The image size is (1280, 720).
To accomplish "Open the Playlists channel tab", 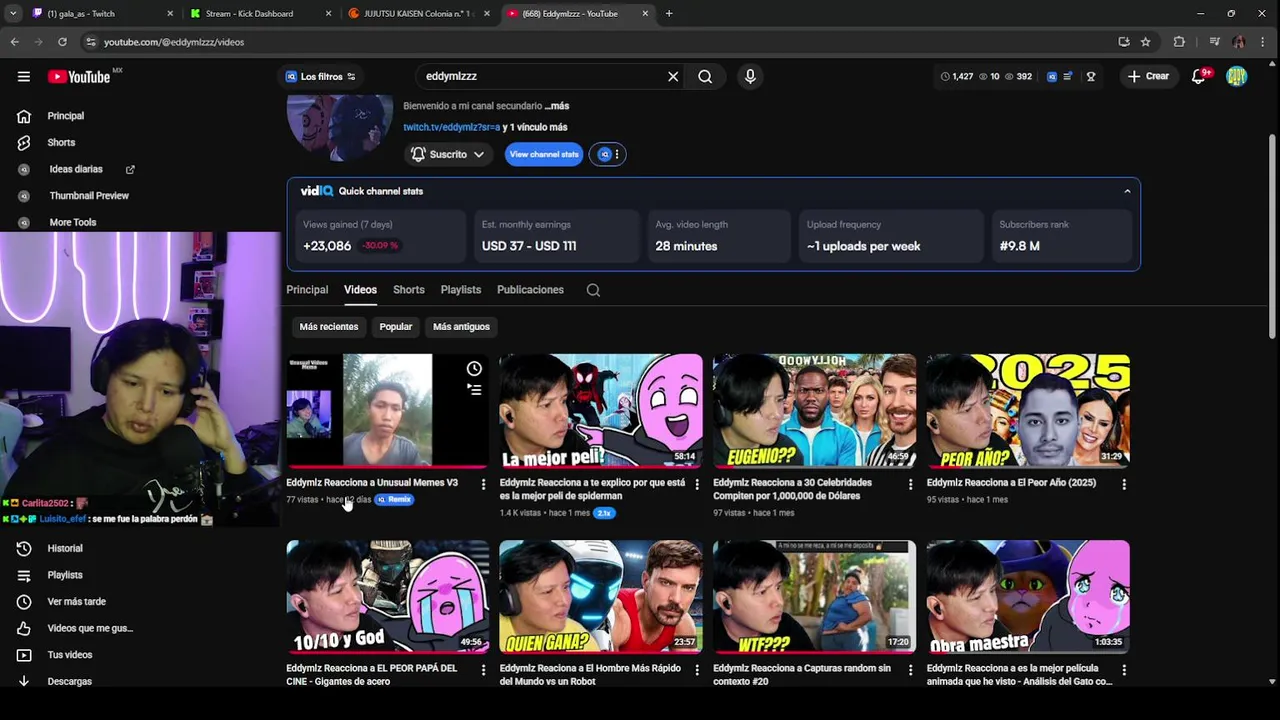I will [x=461, y=289].
